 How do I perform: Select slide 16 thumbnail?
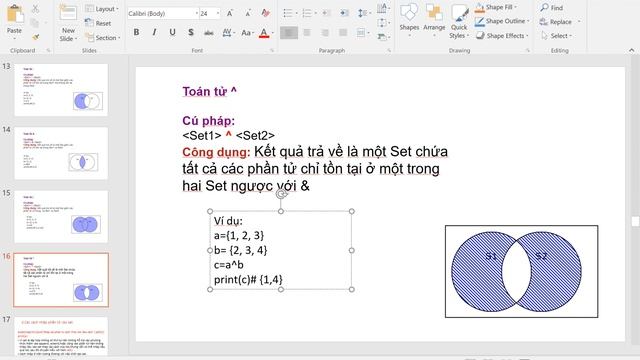[61, 280]
